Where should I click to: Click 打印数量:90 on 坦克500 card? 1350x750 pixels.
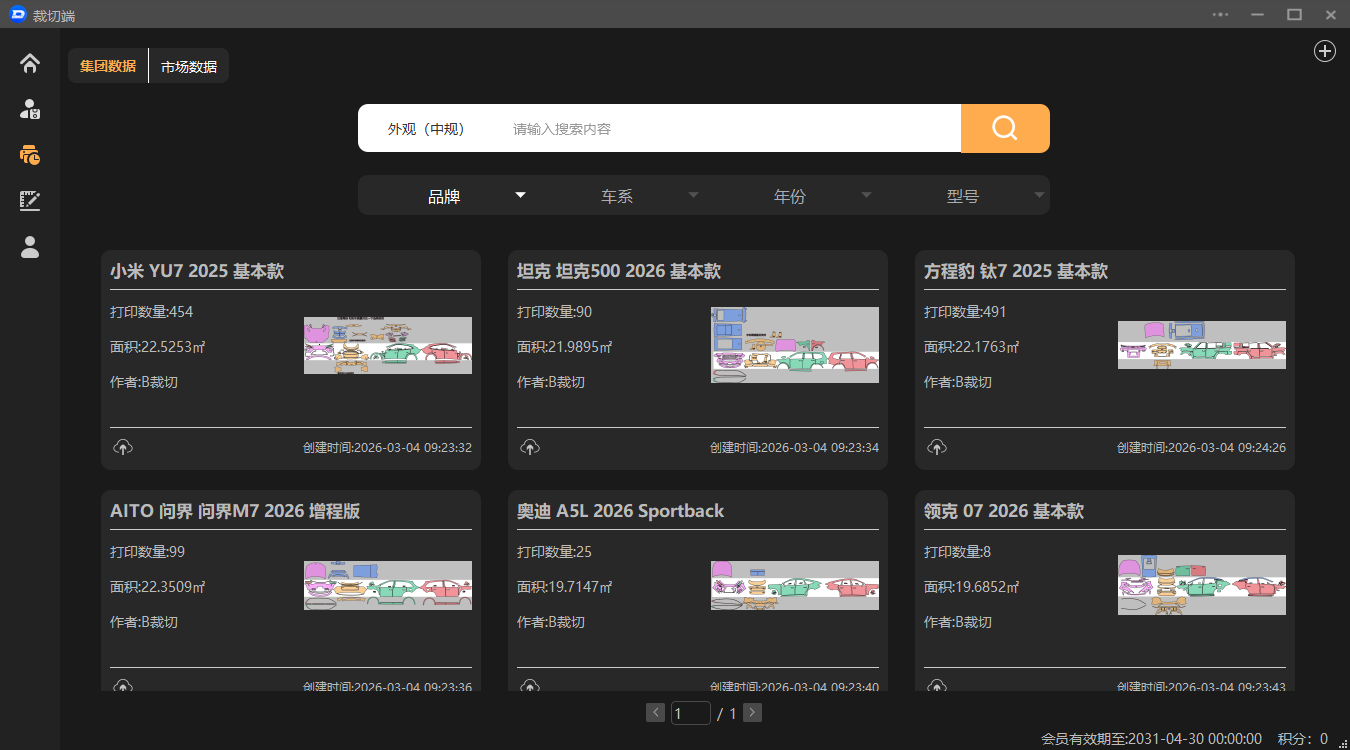[555, 312]
